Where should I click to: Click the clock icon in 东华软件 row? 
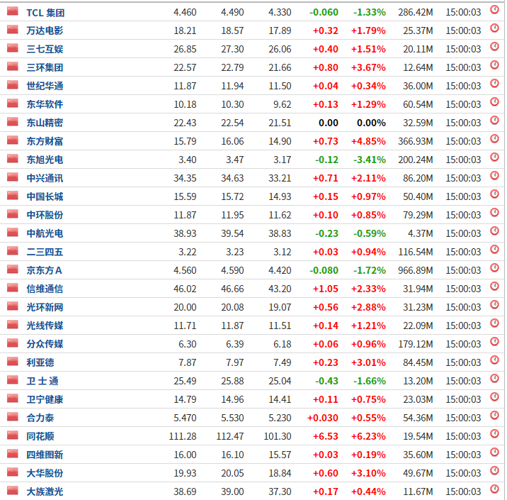[x=495, y=102]
